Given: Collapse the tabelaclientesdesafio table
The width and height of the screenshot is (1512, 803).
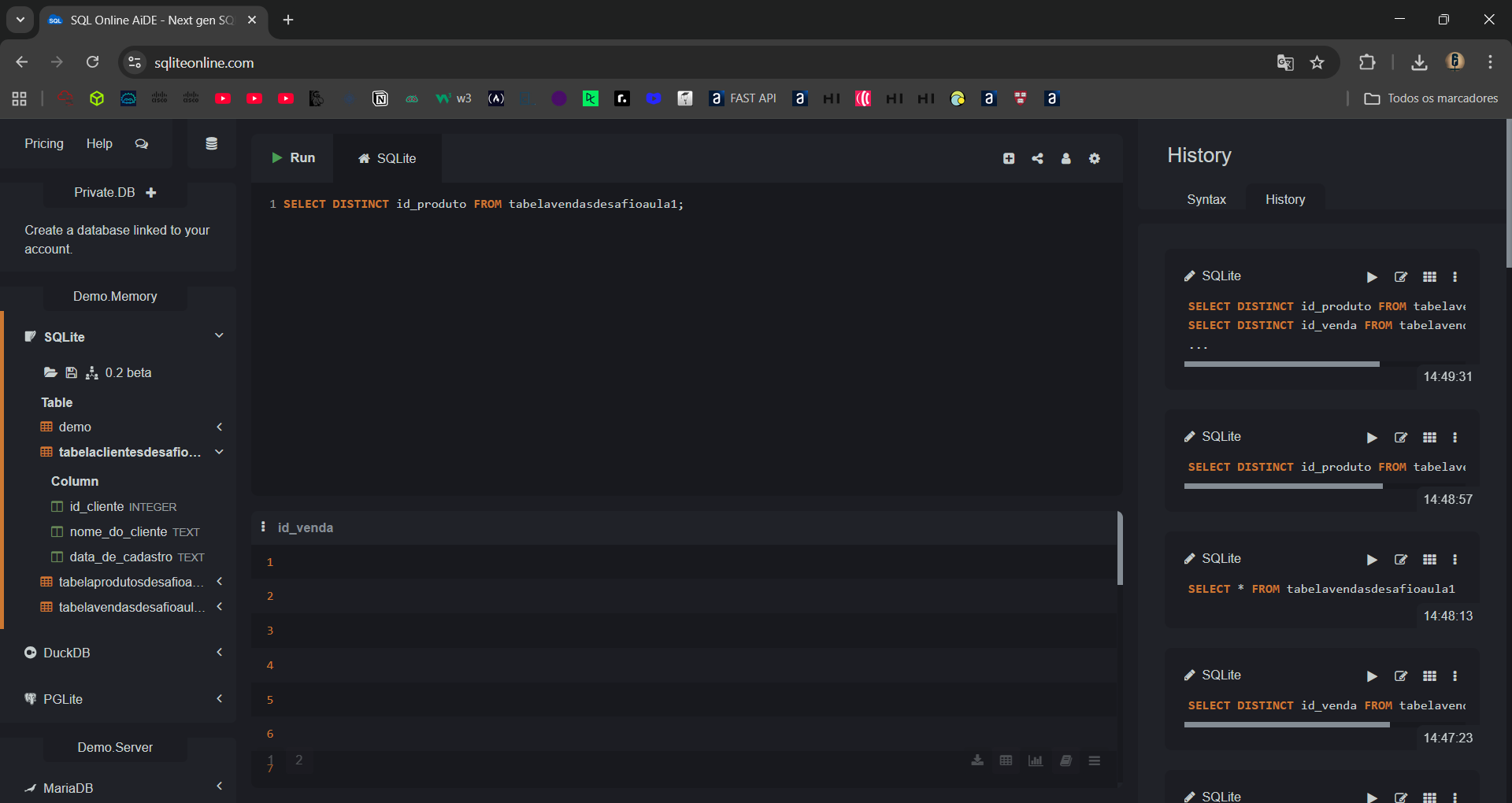Looking at the screenshot, I should coord(220,452).
